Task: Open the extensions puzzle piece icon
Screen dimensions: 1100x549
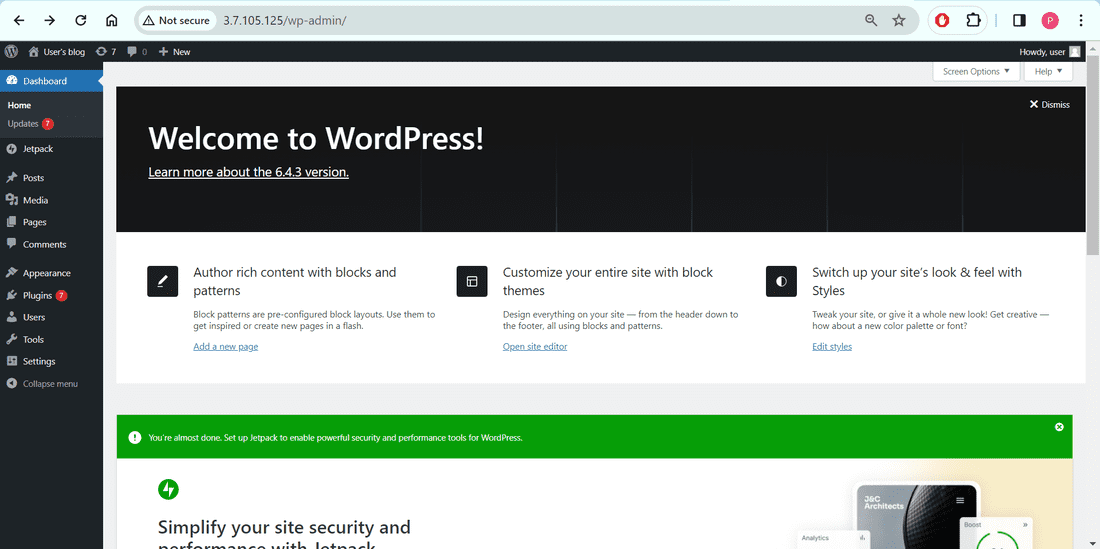Action: pyautogui.click(x=973, y=20)
